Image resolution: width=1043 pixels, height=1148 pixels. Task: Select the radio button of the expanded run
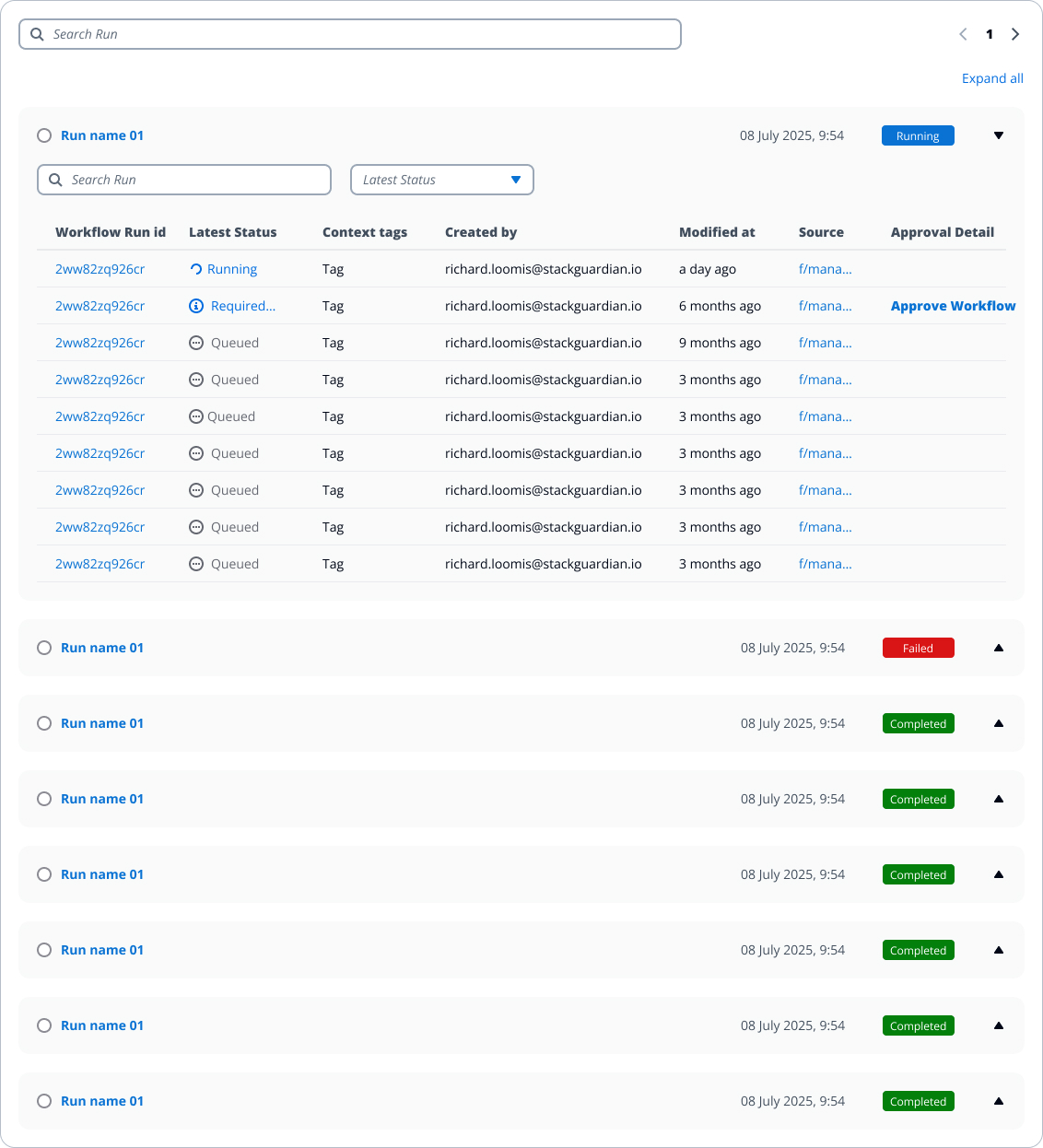point(44,135)
